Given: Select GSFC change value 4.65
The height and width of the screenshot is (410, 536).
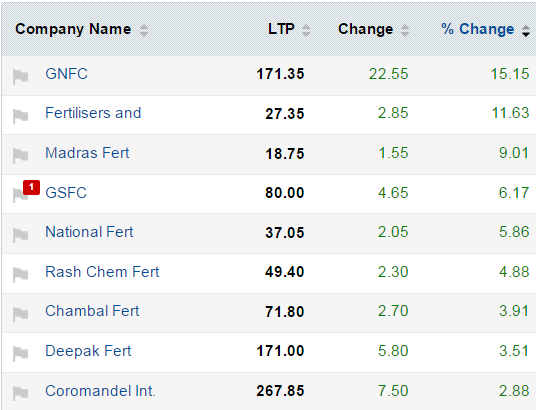Looking at the screenshot, I should 393,193.
